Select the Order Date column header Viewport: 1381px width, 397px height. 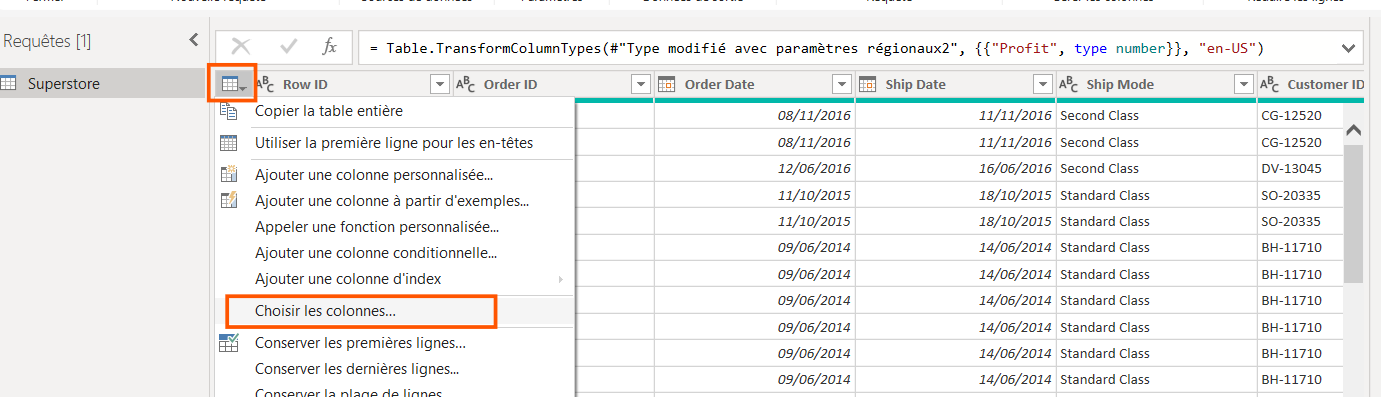pyautogui.click(x=755, y=85)
